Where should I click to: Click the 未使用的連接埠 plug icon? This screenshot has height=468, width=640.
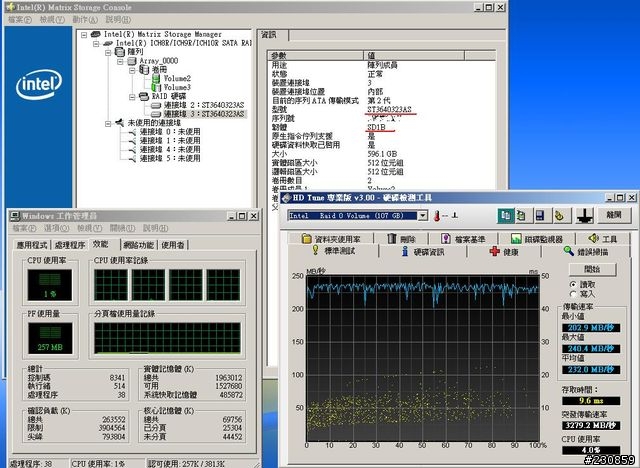pos(119,122)
